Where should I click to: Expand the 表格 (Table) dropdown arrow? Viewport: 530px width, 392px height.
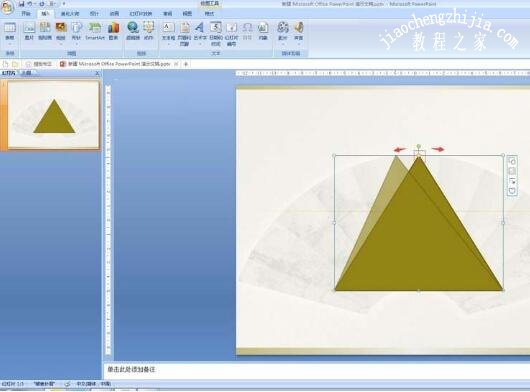pos(10,43)
